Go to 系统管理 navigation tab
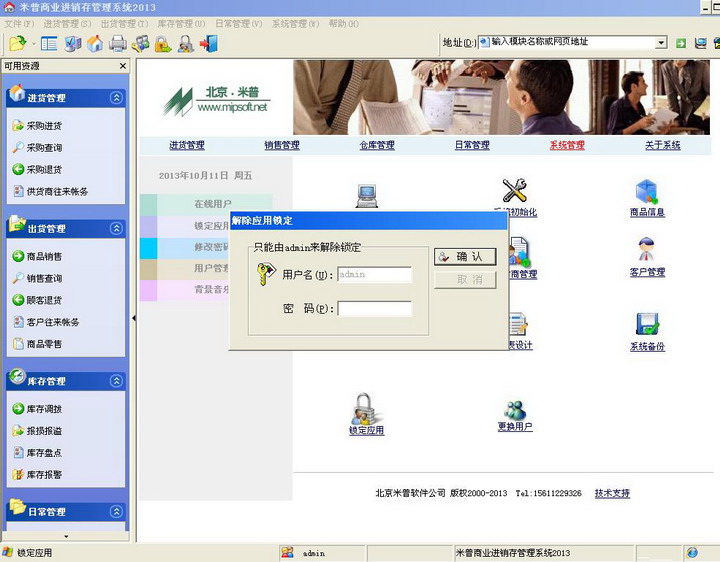The width and height of the screenshot is (720, 562). tap(567, 145)
